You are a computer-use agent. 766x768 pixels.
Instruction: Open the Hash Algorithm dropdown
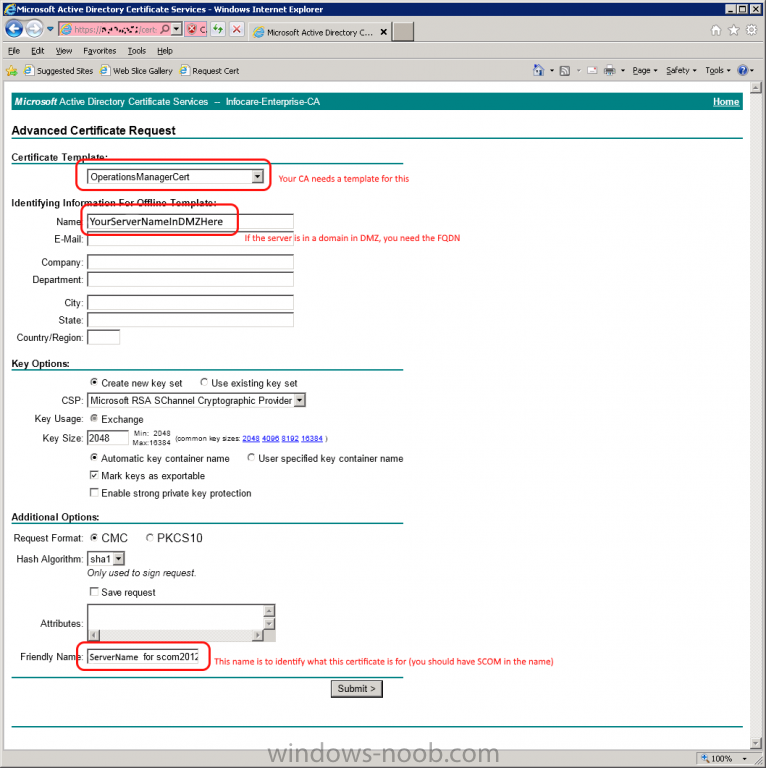(119, 559)
